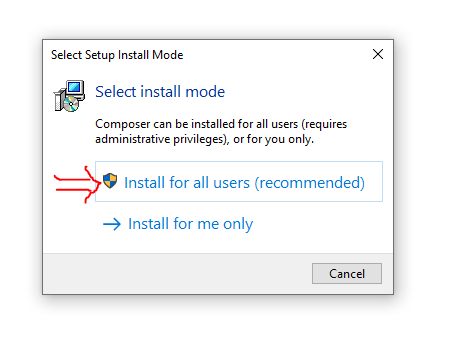Image resolution: width=459 pixels, height=361 pixels.
Task: Choose Install for all users (recommended)
Action: (x=239, y=182)
